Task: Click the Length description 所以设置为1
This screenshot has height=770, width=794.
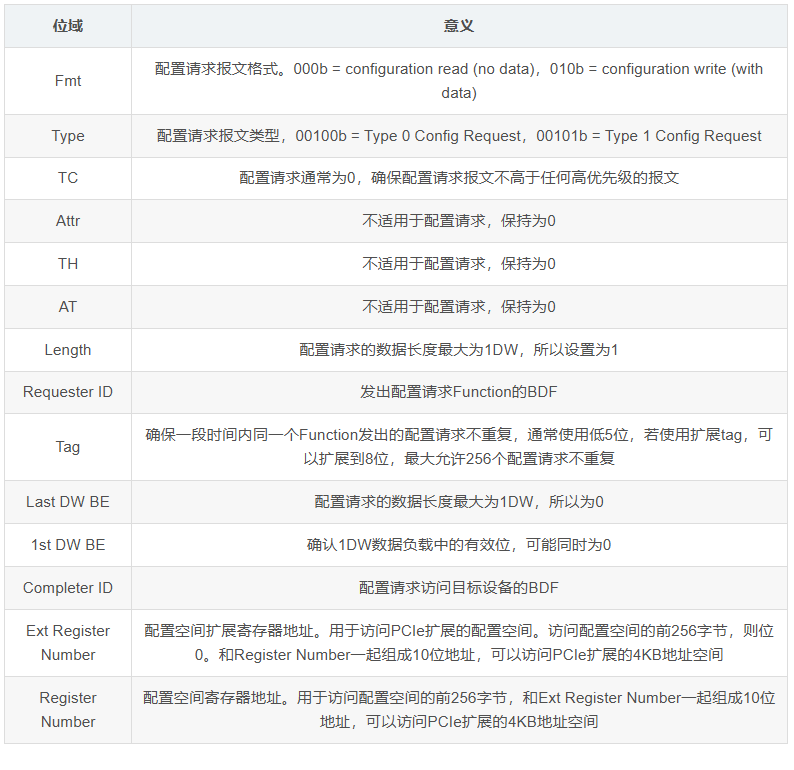Action: (x=459, y=350)
